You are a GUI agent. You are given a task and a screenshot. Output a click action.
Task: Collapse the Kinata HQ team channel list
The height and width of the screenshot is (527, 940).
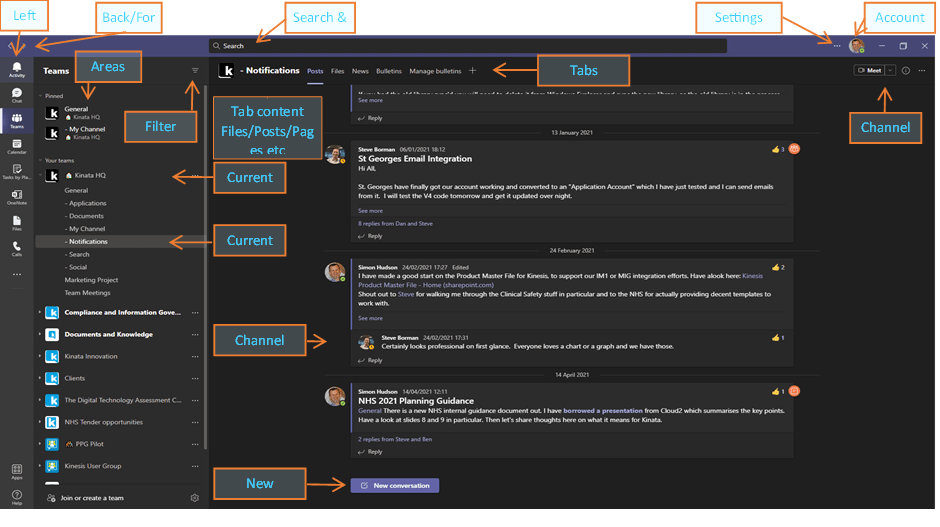pos(42,176)
